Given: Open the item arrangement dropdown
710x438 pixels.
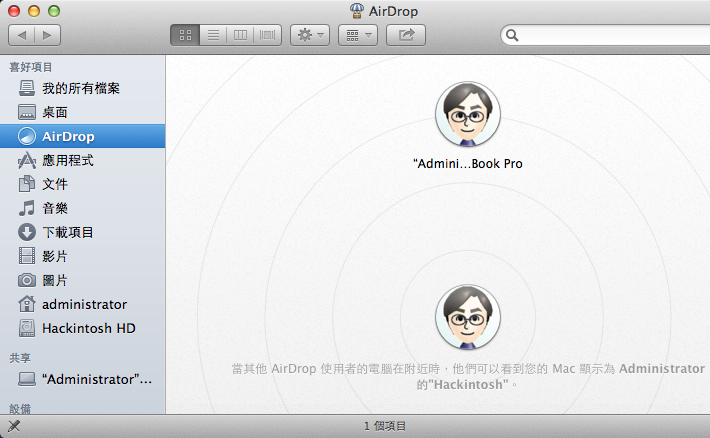Looking at the screenshot, I should pyautogui.click(x=358, y=35).
